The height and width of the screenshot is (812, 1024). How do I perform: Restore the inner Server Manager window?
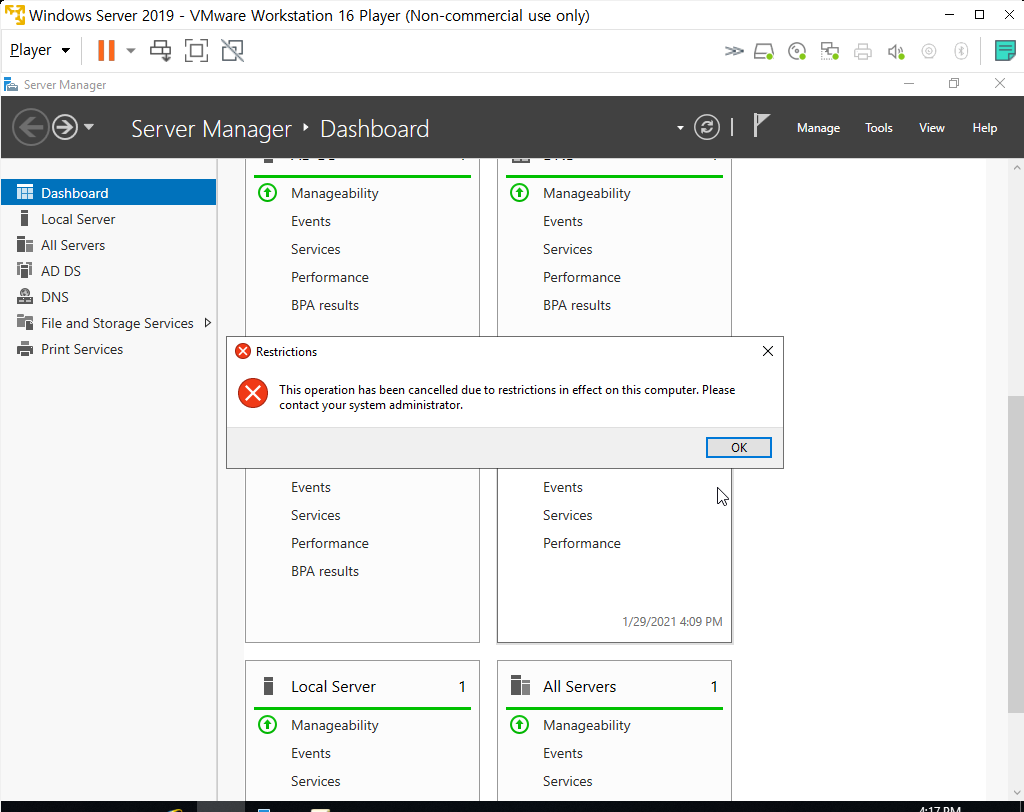coord(954,84)
